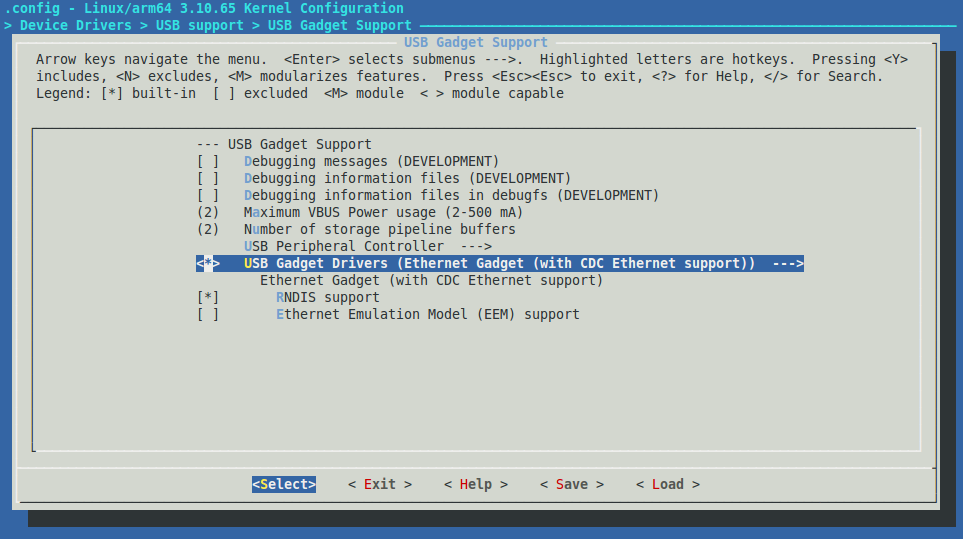Click Number of storage pipeline buffers label
The height and width of the screenshot is (539, 963).
click(x=380, y=230)
